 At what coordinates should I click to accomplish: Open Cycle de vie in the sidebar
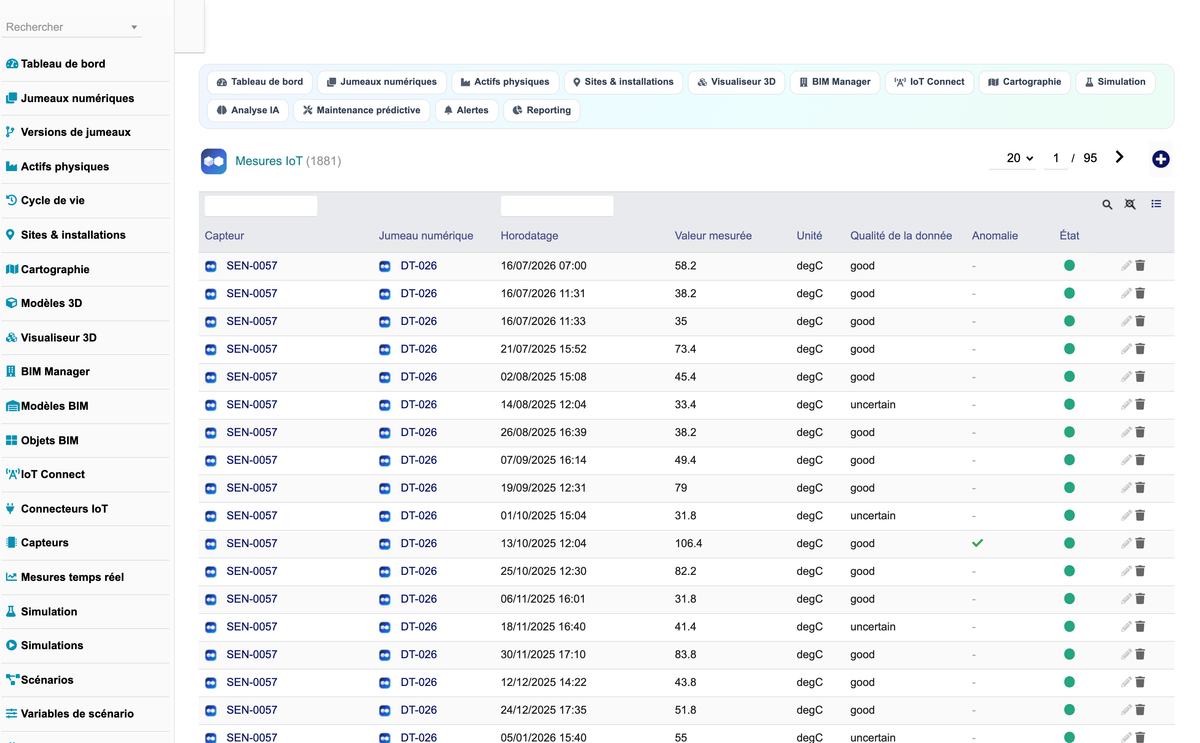(53, 200)
